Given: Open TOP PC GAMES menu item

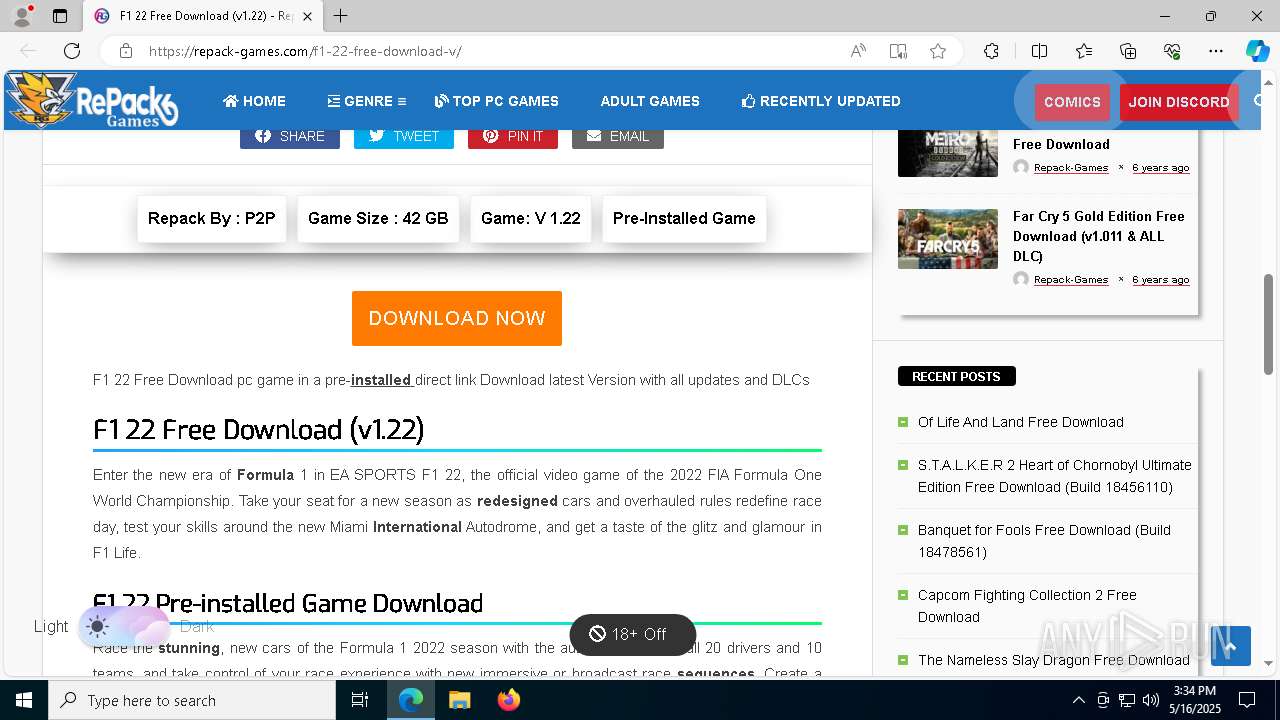Looking at the screenshot, I should click(497, 101).
